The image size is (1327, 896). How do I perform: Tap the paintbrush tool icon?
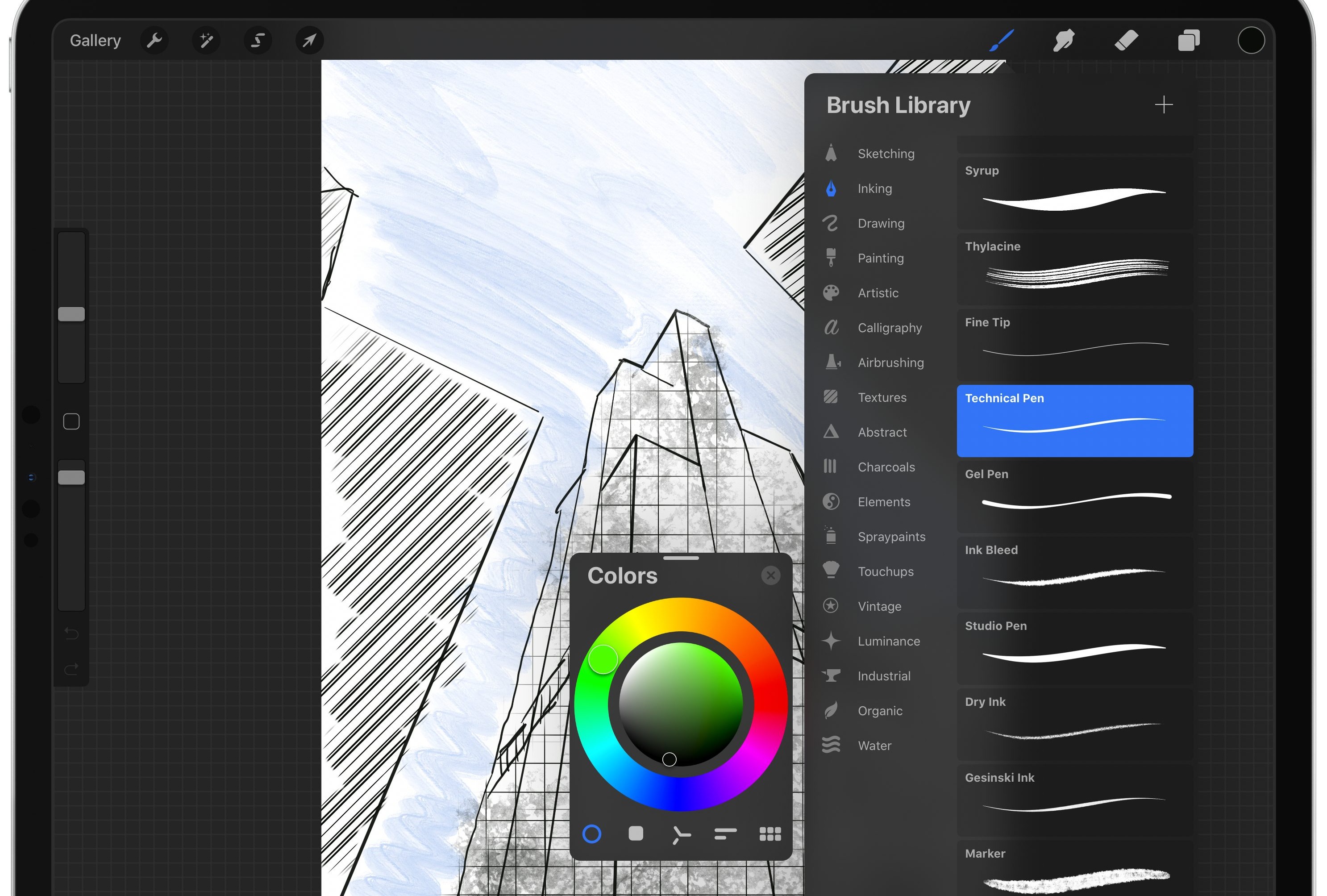coord(1002,41)
